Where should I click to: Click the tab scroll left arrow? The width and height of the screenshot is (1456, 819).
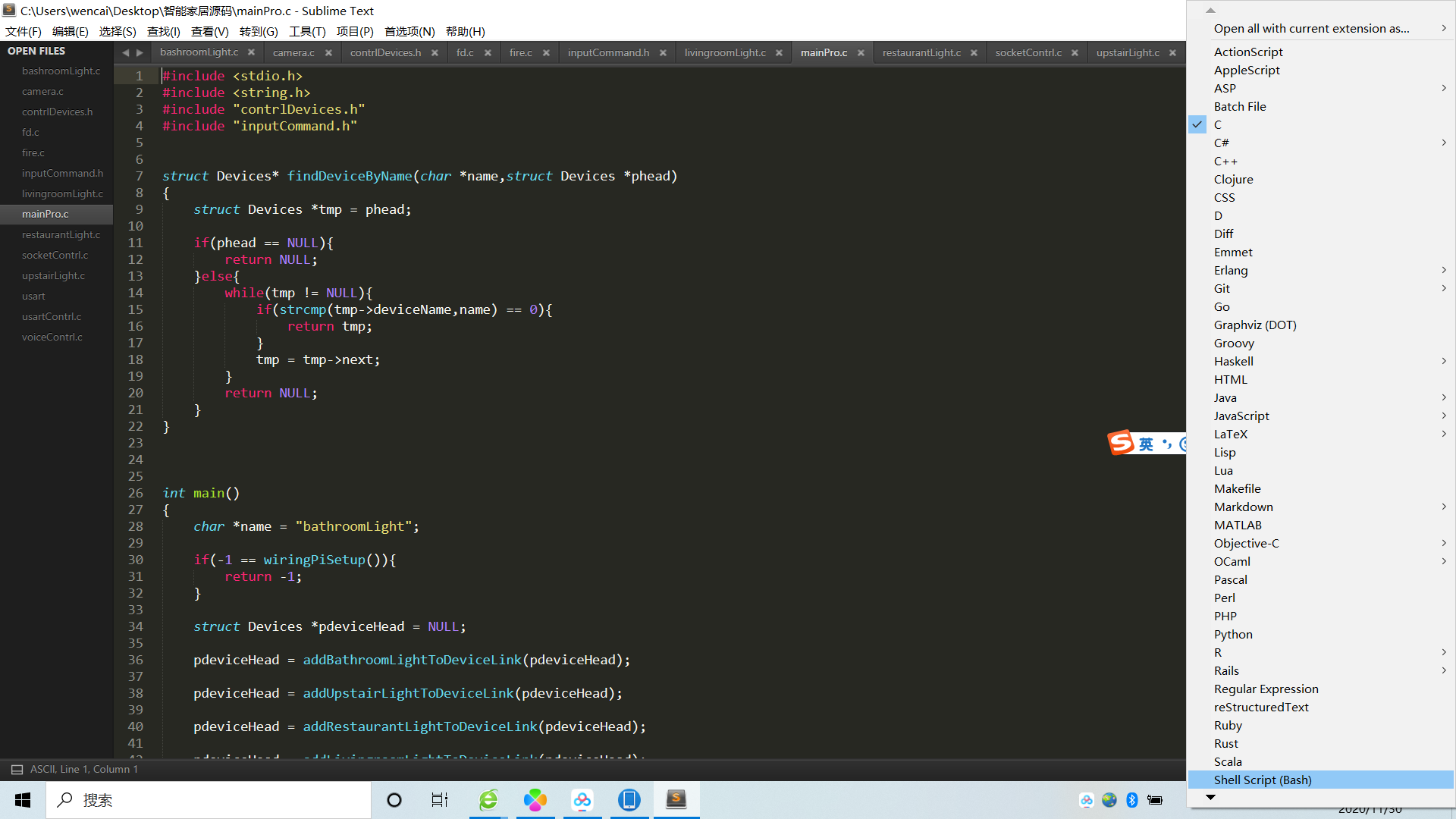click(126, 53)
